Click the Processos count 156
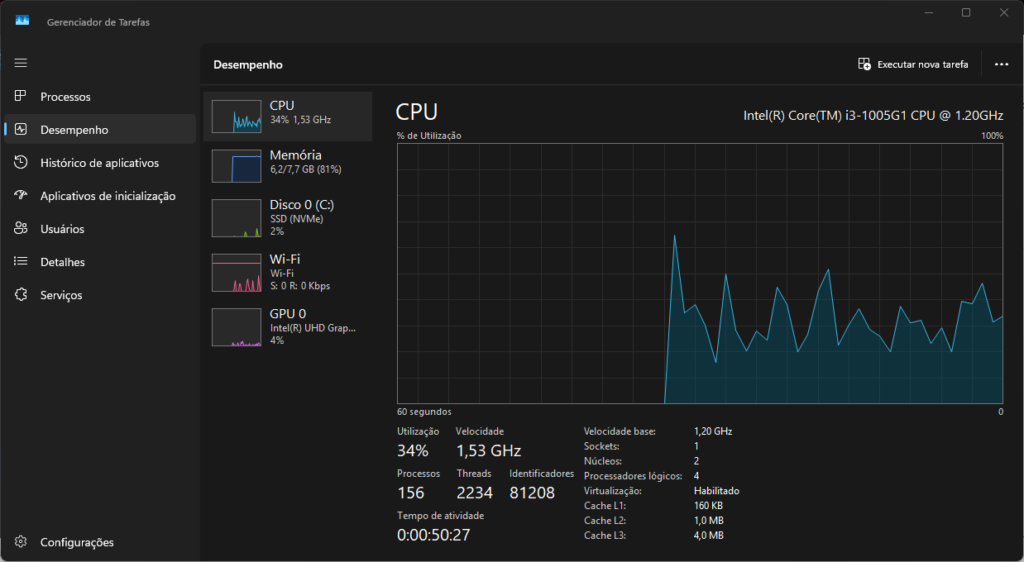Screen dimensions: 1024x562 click(411, 493)
